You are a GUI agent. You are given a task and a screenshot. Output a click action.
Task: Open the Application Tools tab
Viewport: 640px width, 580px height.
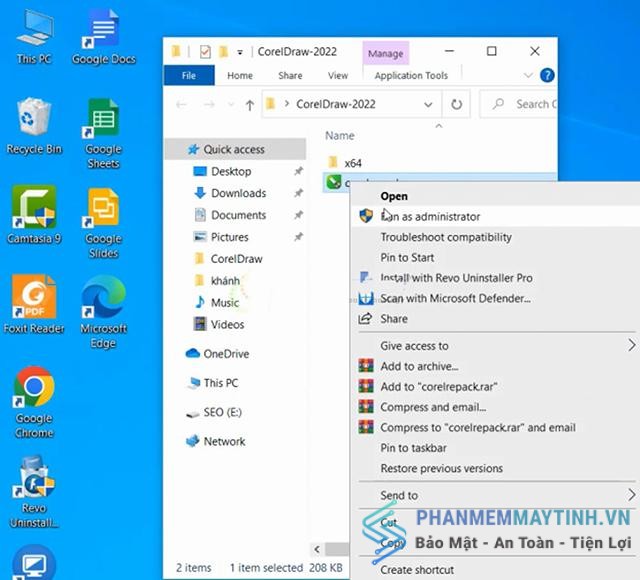(411, 76)
